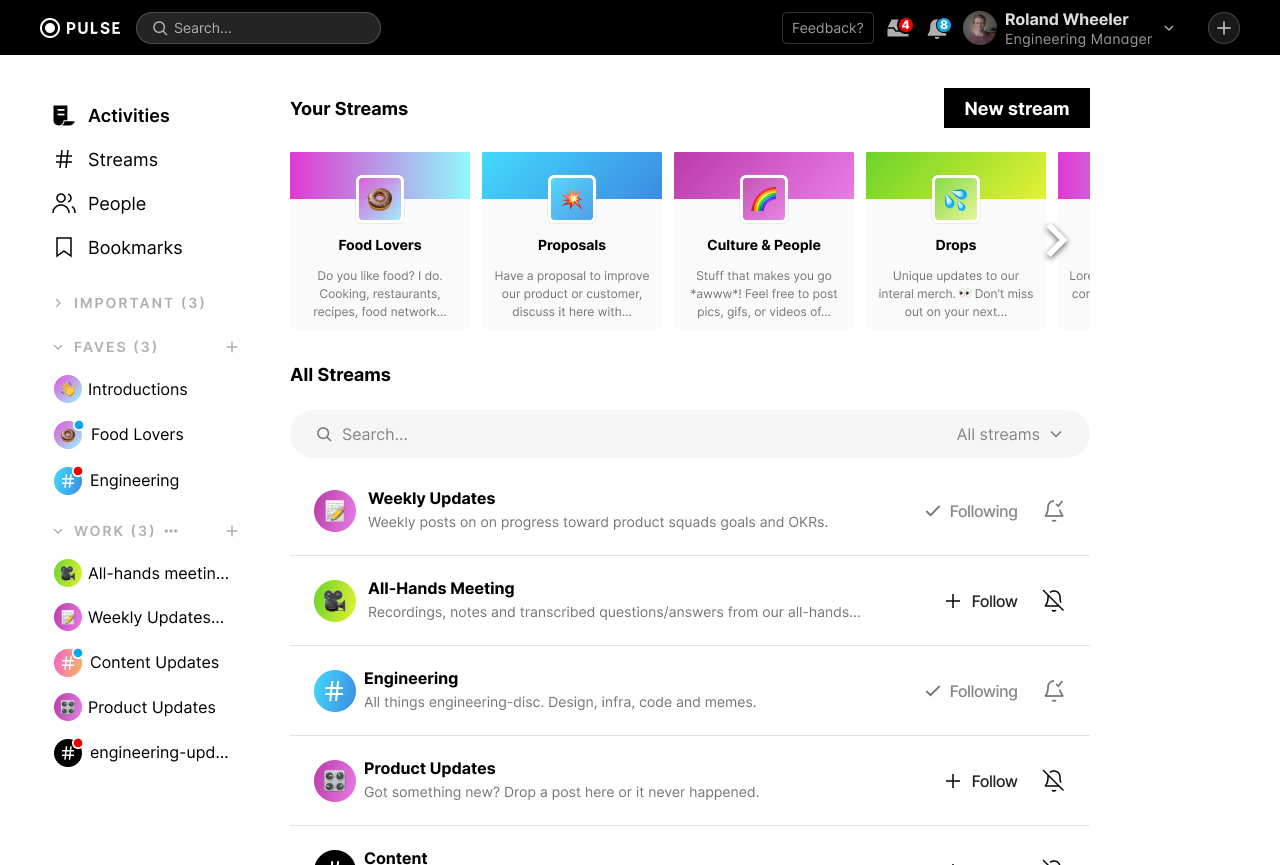Toggle notifications bell for Weekly Updates stream

click(x=1053, y=511)
